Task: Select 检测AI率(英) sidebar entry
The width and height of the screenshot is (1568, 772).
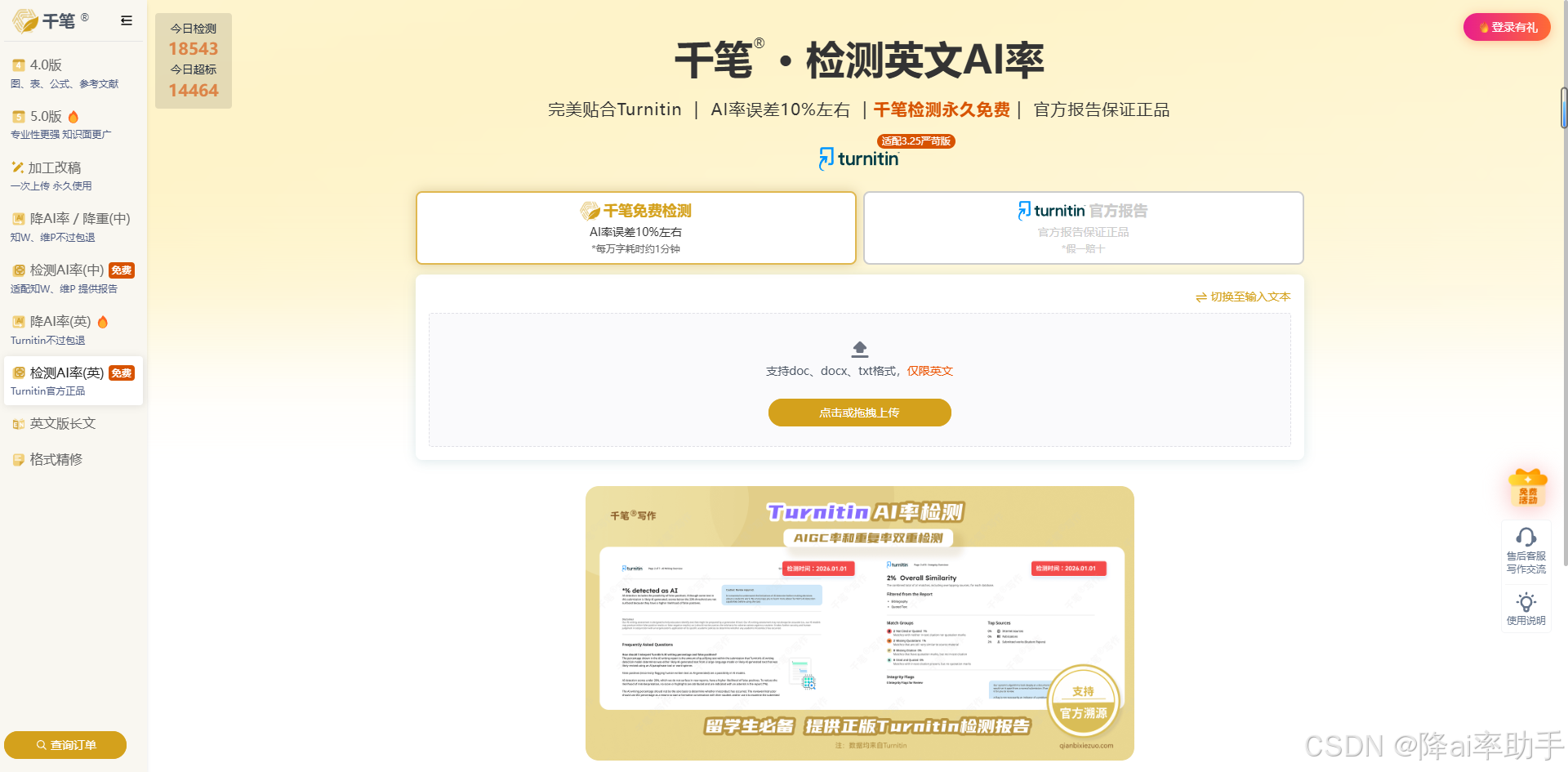Action: coord(73,381)
